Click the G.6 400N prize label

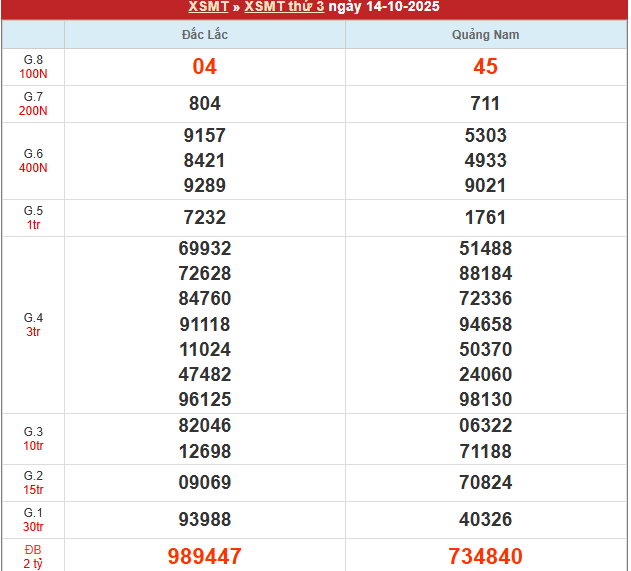click(x=33, y=160)
